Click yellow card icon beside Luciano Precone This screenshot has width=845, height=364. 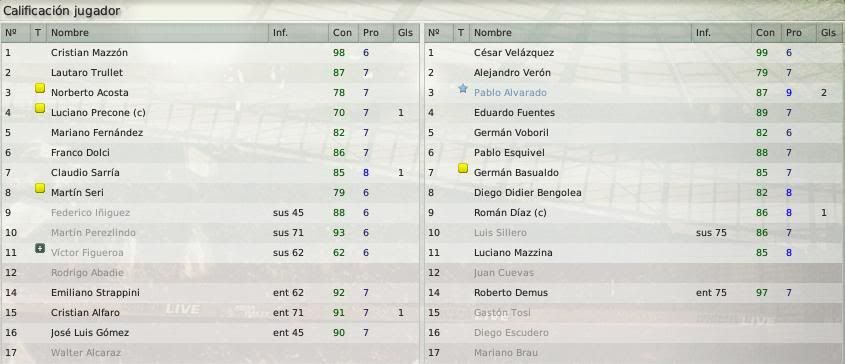pos(39,108)
